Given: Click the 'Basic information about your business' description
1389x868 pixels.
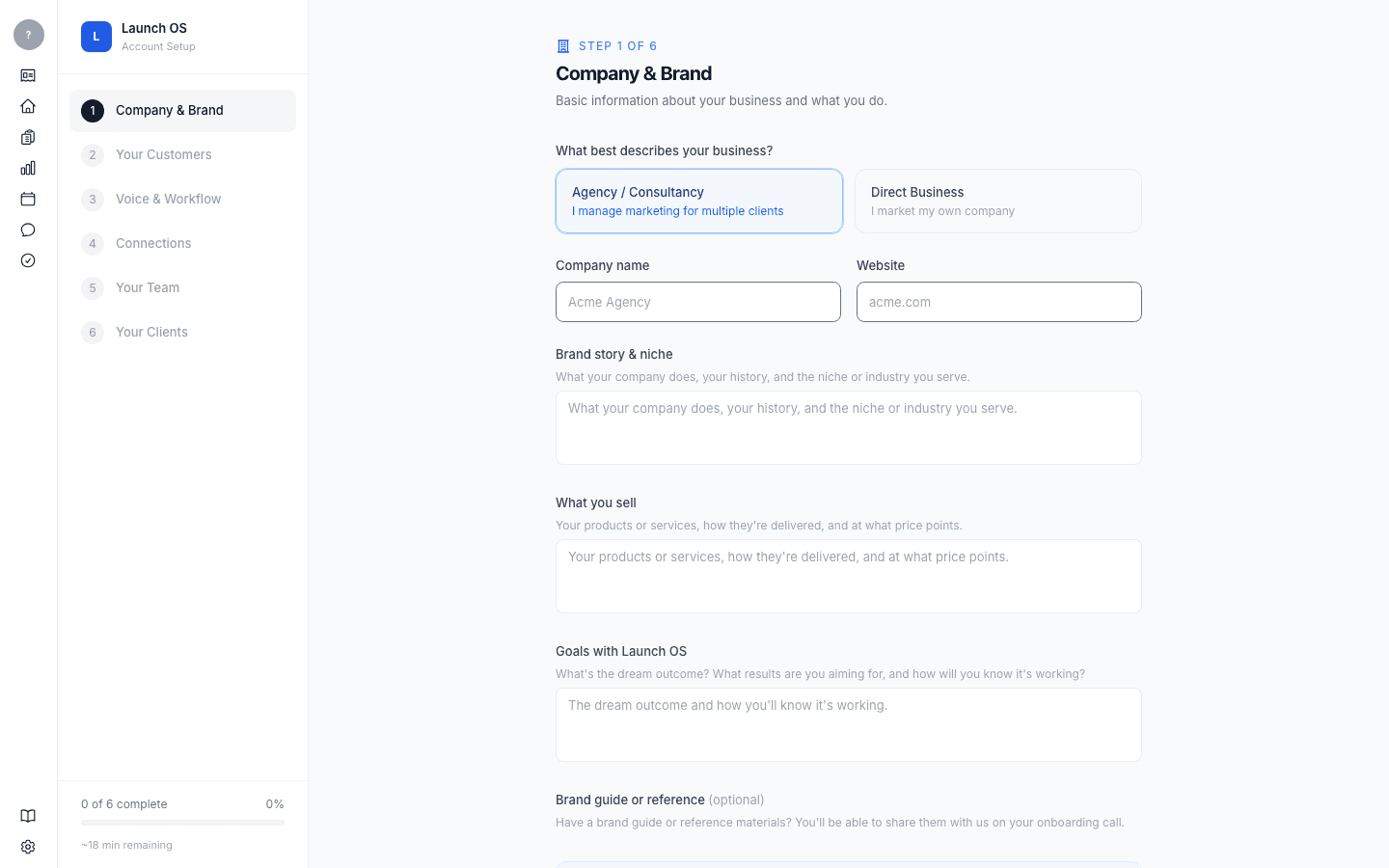Looking at the screenshot, I should click(x=722, y=100).
